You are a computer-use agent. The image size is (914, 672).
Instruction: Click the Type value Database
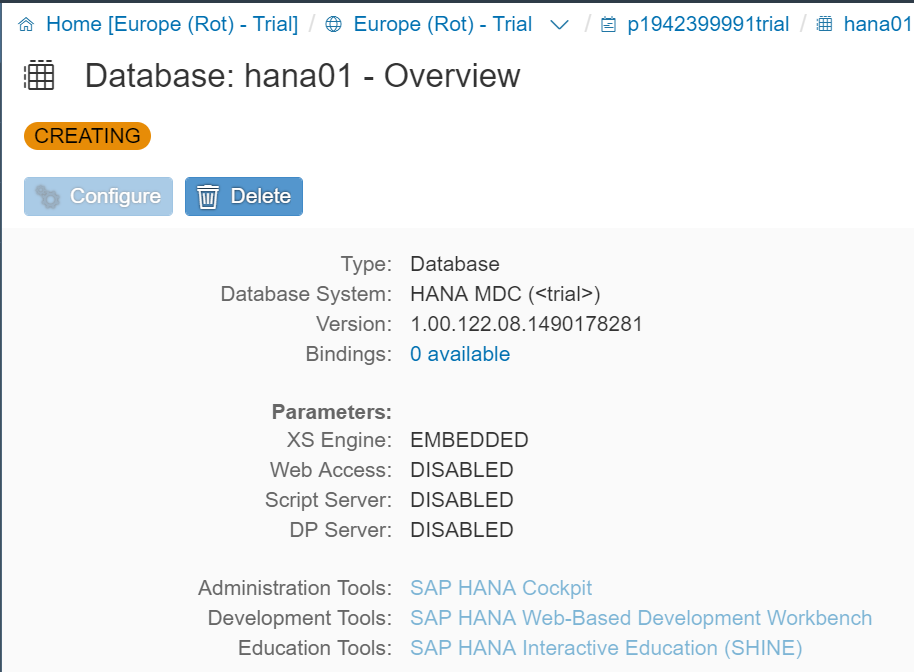(455, 264)
